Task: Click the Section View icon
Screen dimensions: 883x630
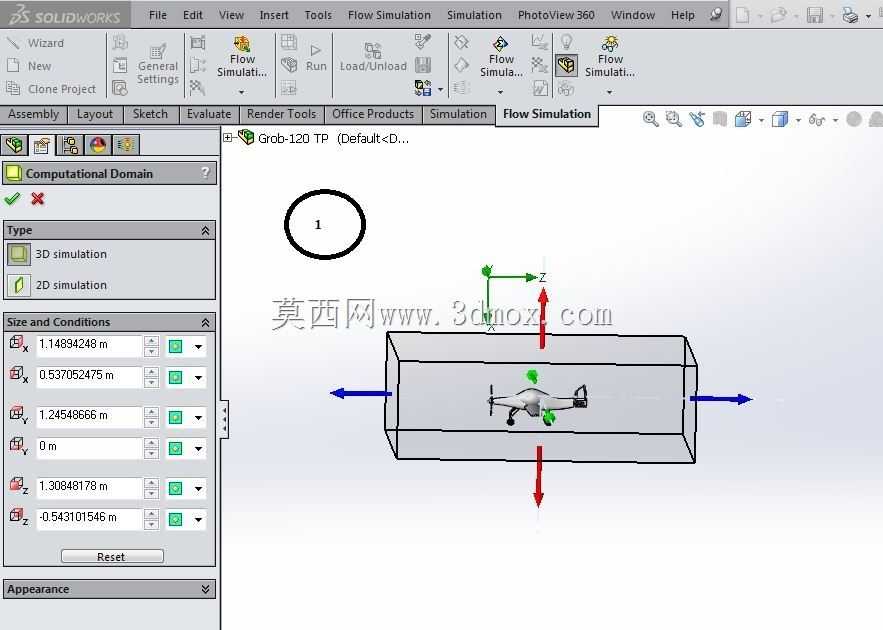Action: click(x=720, y=119)
